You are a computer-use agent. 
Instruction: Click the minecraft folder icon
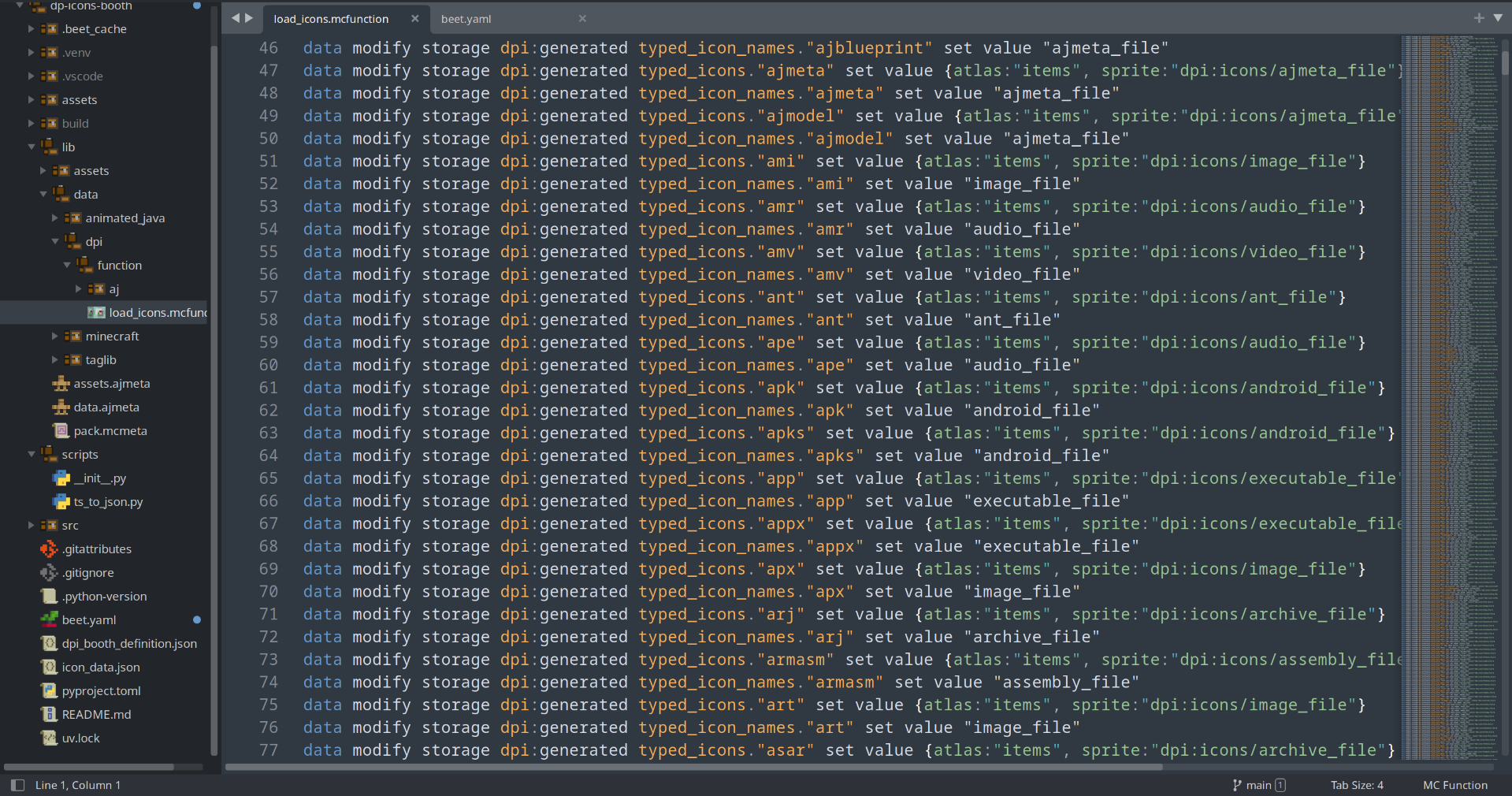tap(72, 337)
